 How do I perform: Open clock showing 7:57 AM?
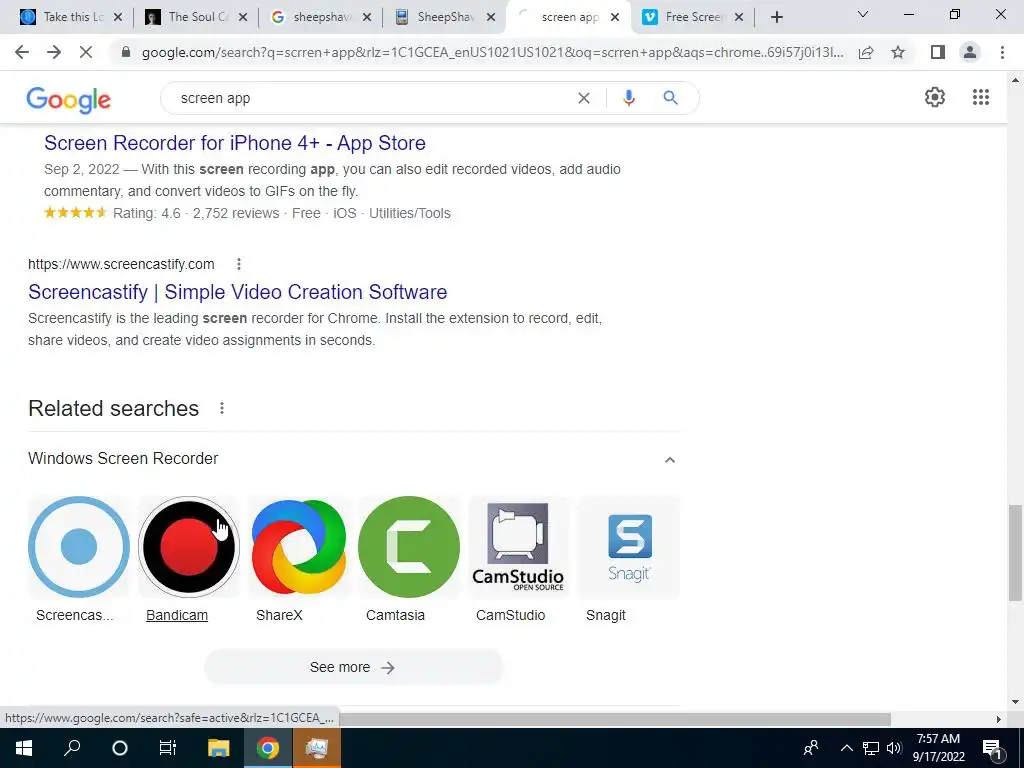coord(938,748)
